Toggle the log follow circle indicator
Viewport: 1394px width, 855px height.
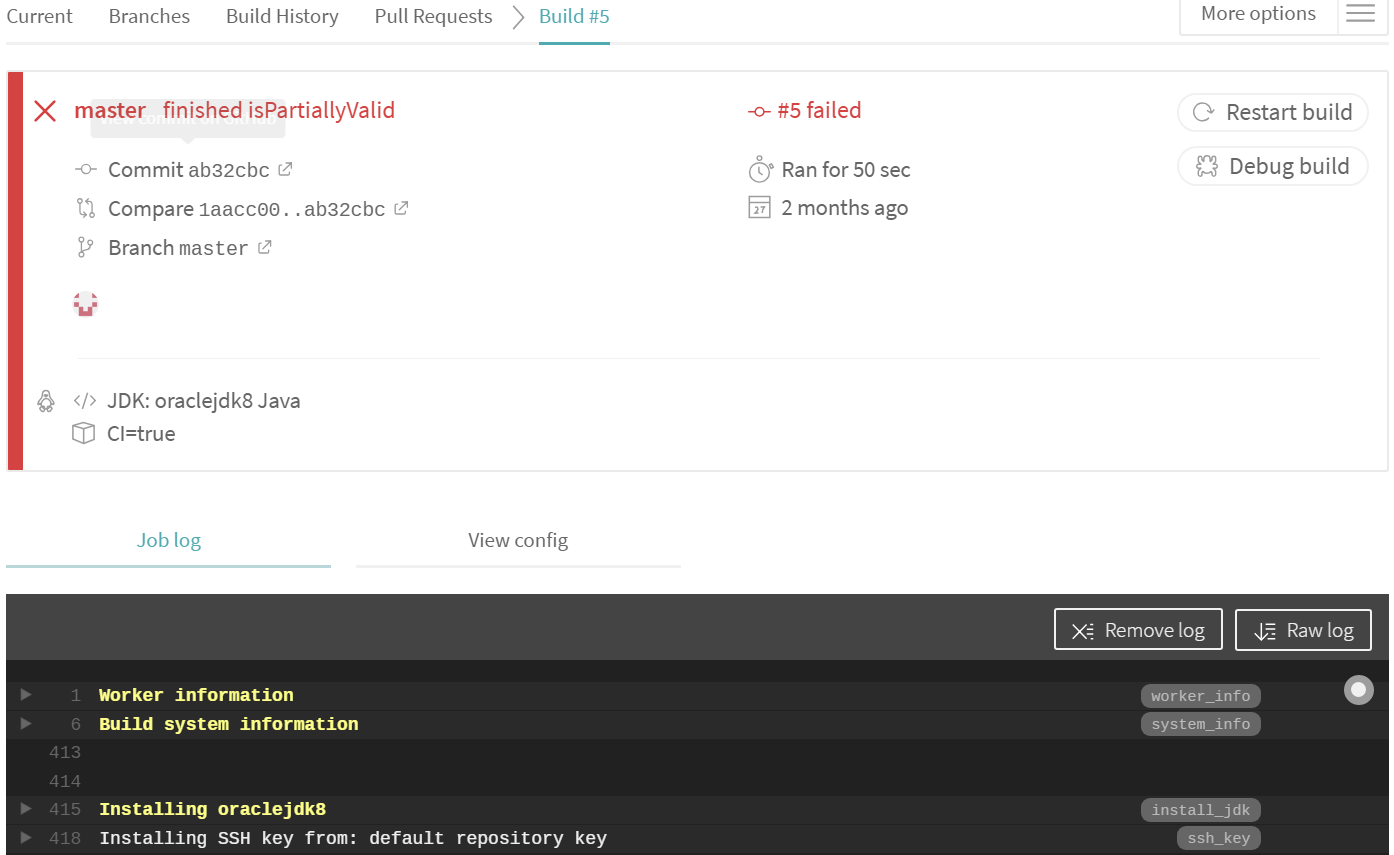(1358, 689)
